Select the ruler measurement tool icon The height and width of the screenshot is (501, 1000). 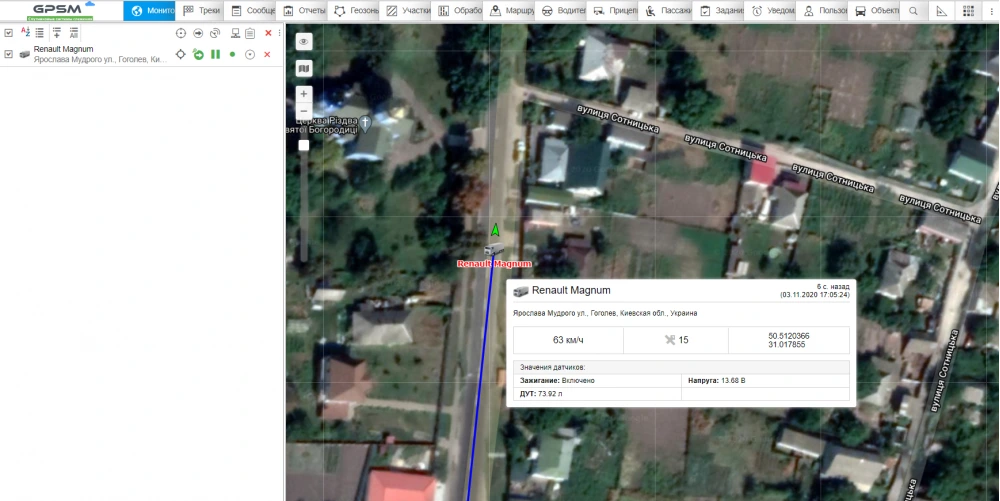(x=940, y=11)
